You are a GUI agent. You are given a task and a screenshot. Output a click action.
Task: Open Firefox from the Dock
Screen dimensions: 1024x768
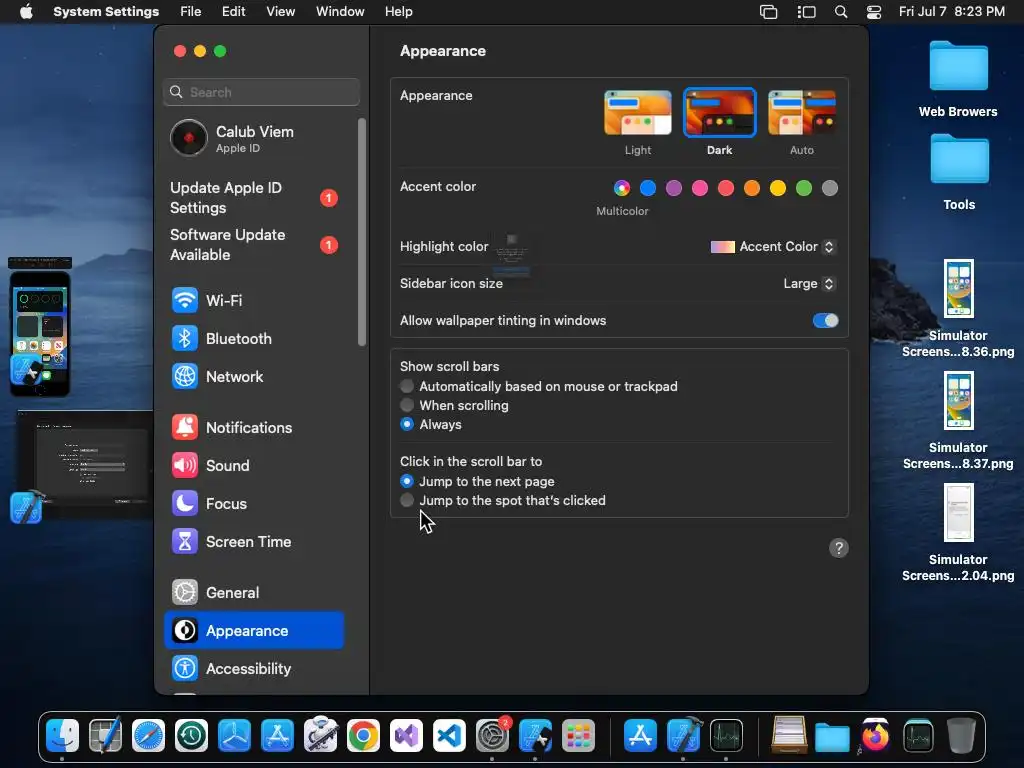click(x=874, y=735)
